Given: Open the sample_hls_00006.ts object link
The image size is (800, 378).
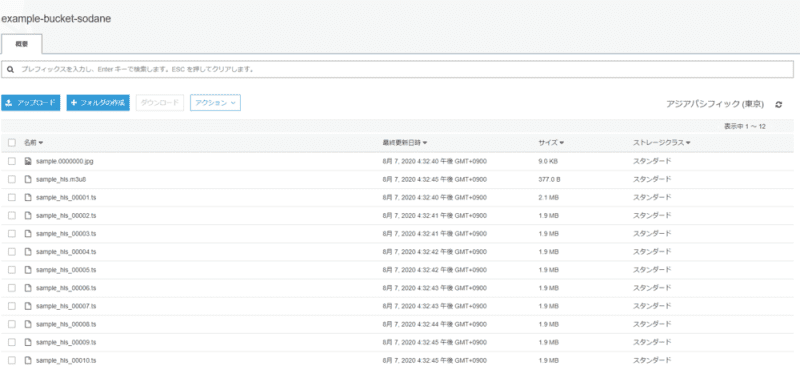Looking at the screenshot, I should pyautogui.click(x=66, y=288).
